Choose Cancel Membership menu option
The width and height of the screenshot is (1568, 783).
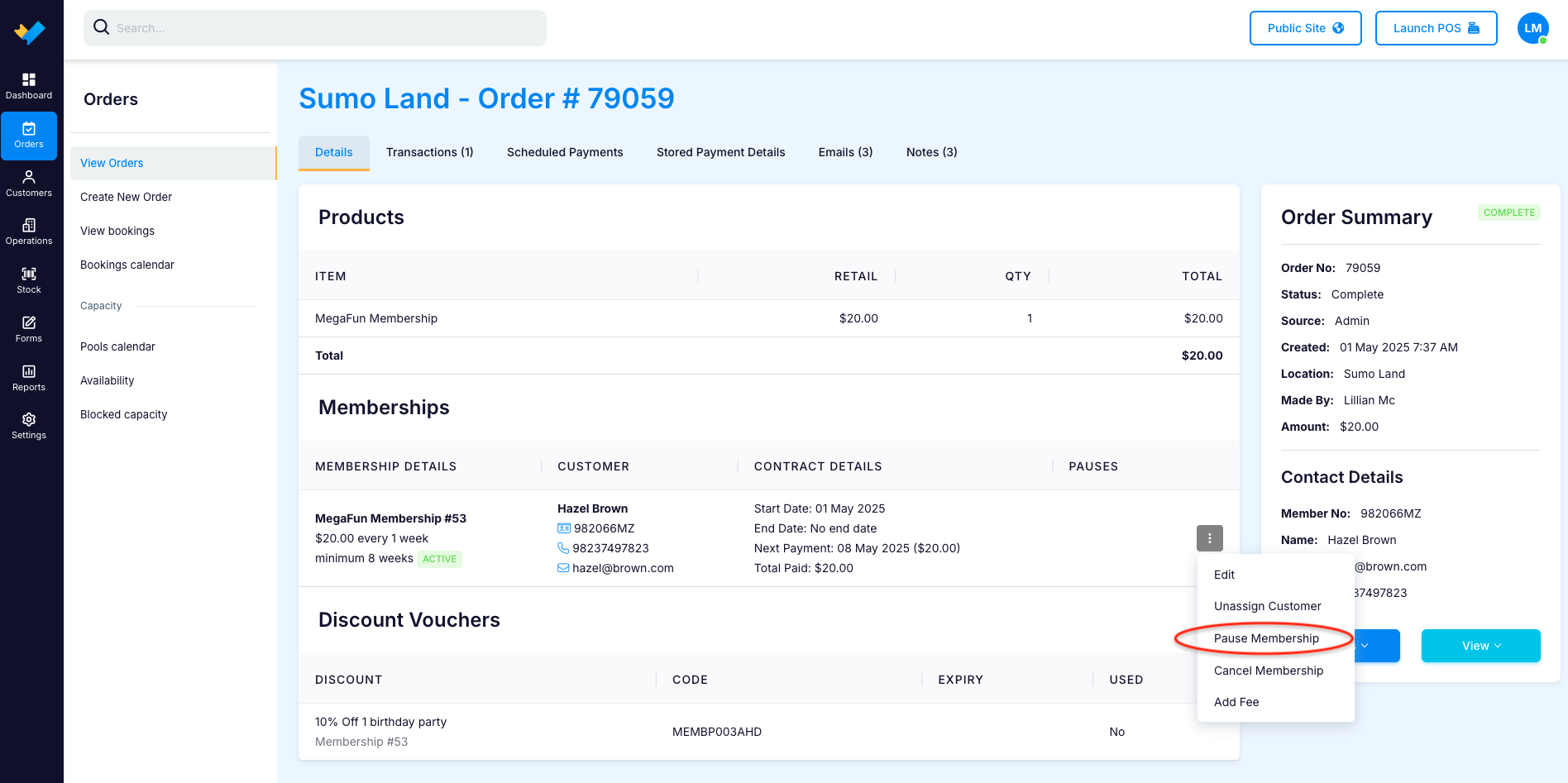click(x=1268, y=671)
